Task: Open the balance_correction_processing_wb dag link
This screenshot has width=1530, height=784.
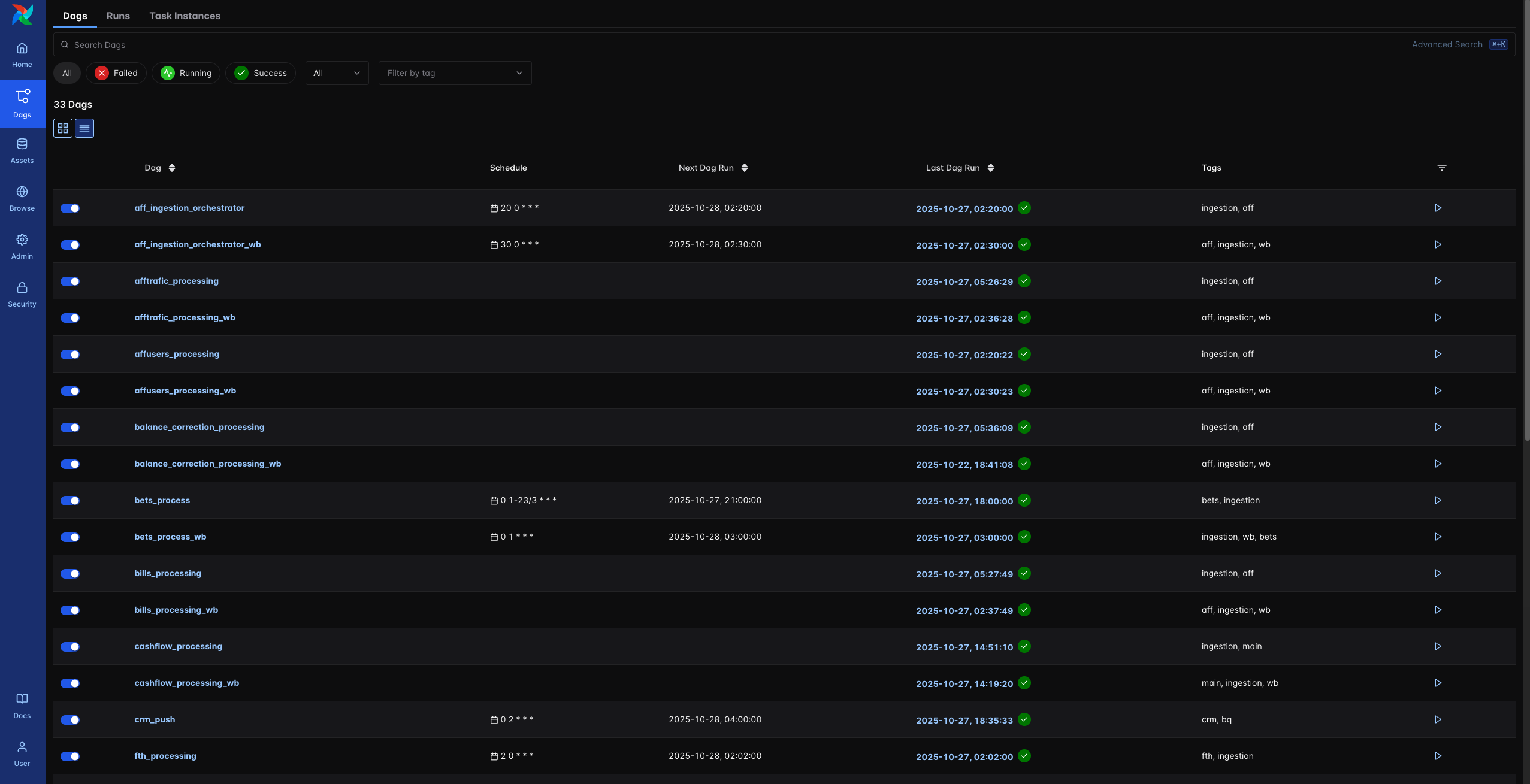Action: tap(208, 464)
